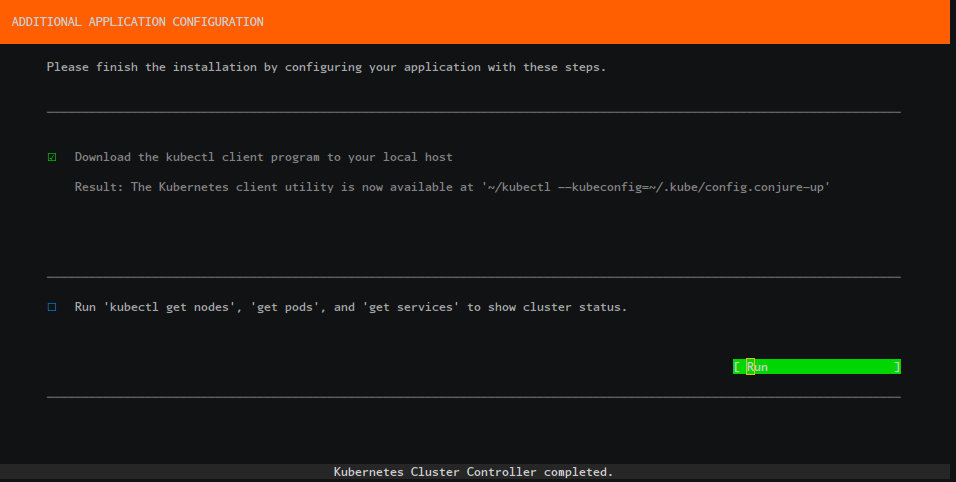The width and height of the screenshot is (956, 482).
Task: Click the right bracket of Run button
Action: tap(897, 367)
